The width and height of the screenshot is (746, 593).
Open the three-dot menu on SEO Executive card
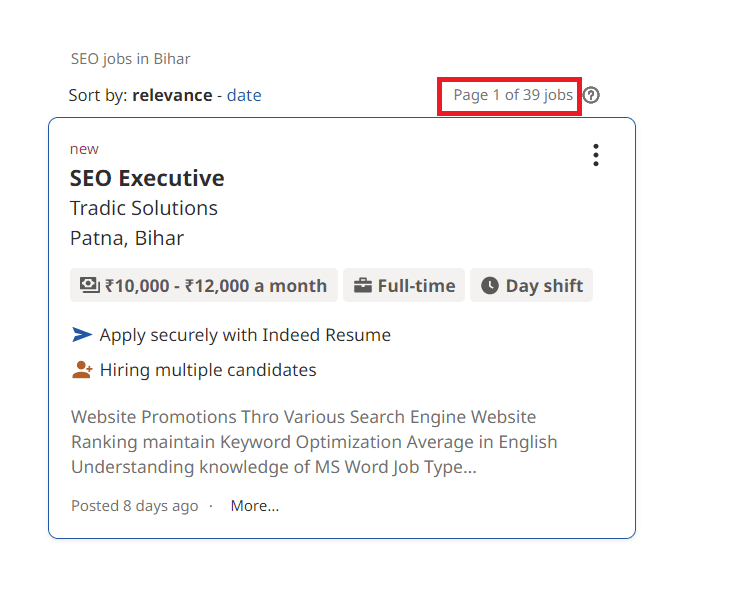[x=596, y=155]
